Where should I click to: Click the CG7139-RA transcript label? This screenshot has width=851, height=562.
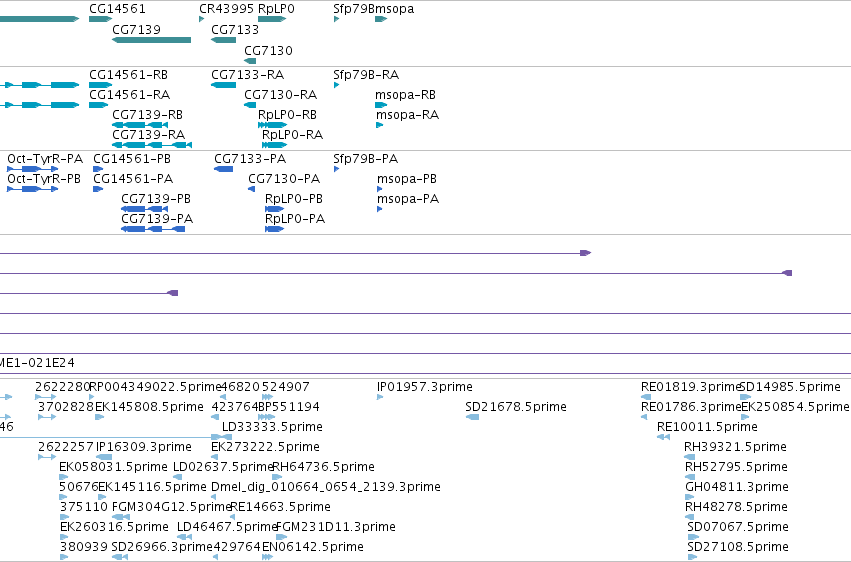tap(149, 135)
